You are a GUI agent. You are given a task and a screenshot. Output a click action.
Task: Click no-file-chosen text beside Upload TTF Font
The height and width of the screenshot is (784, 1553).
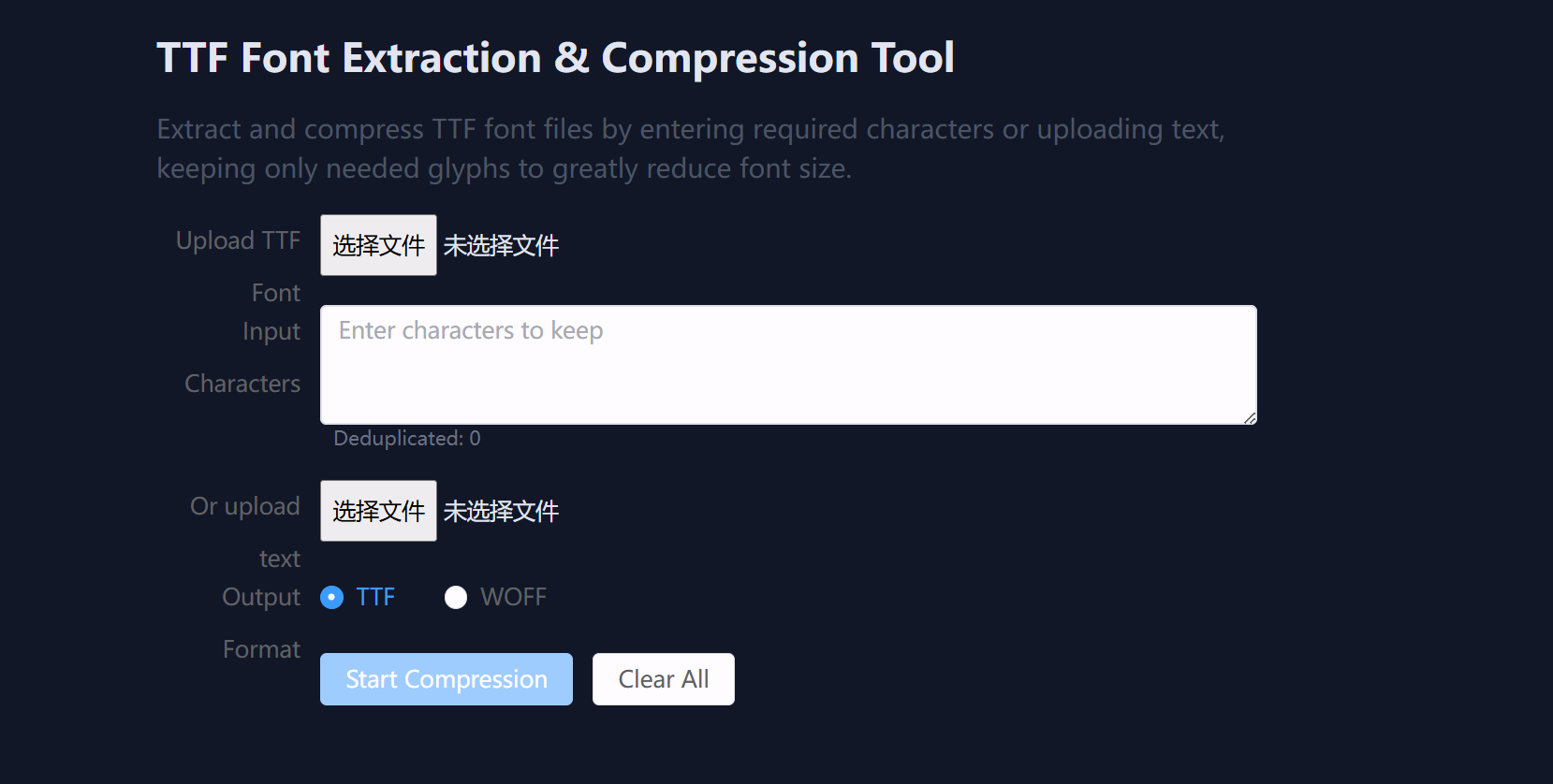pyautogui.click(x=501, y=245)
